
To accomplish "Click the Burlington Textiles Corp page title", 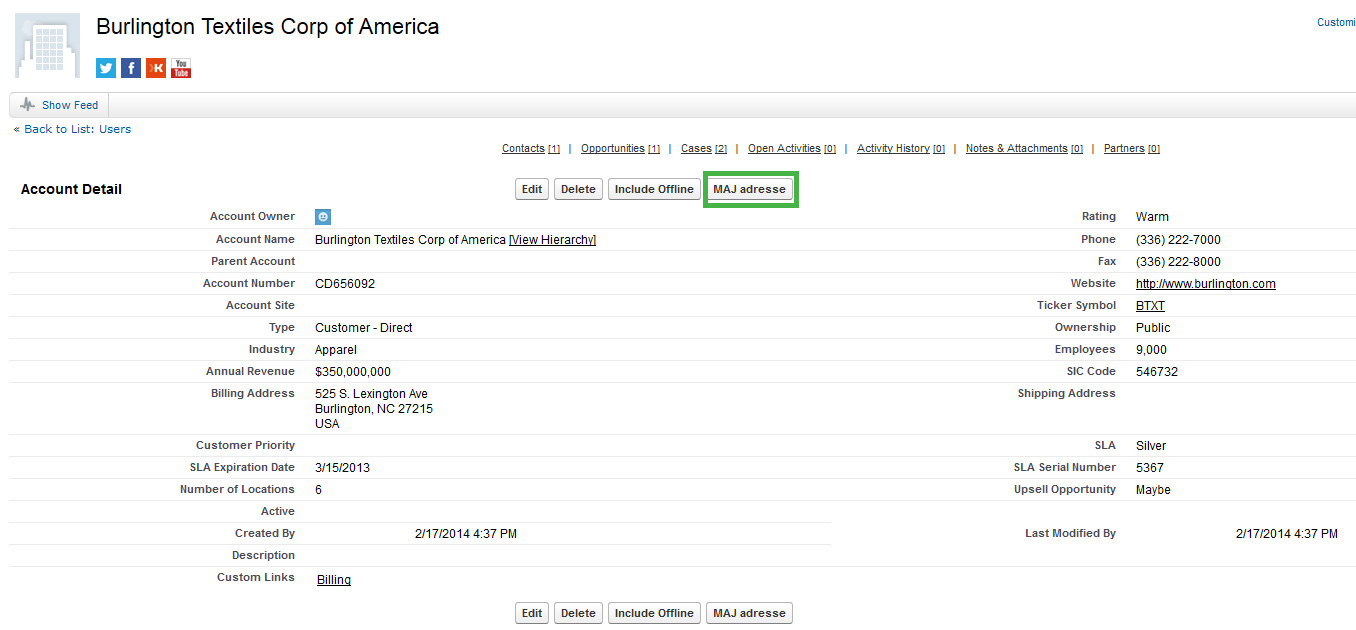I will [x=268, y=27].
